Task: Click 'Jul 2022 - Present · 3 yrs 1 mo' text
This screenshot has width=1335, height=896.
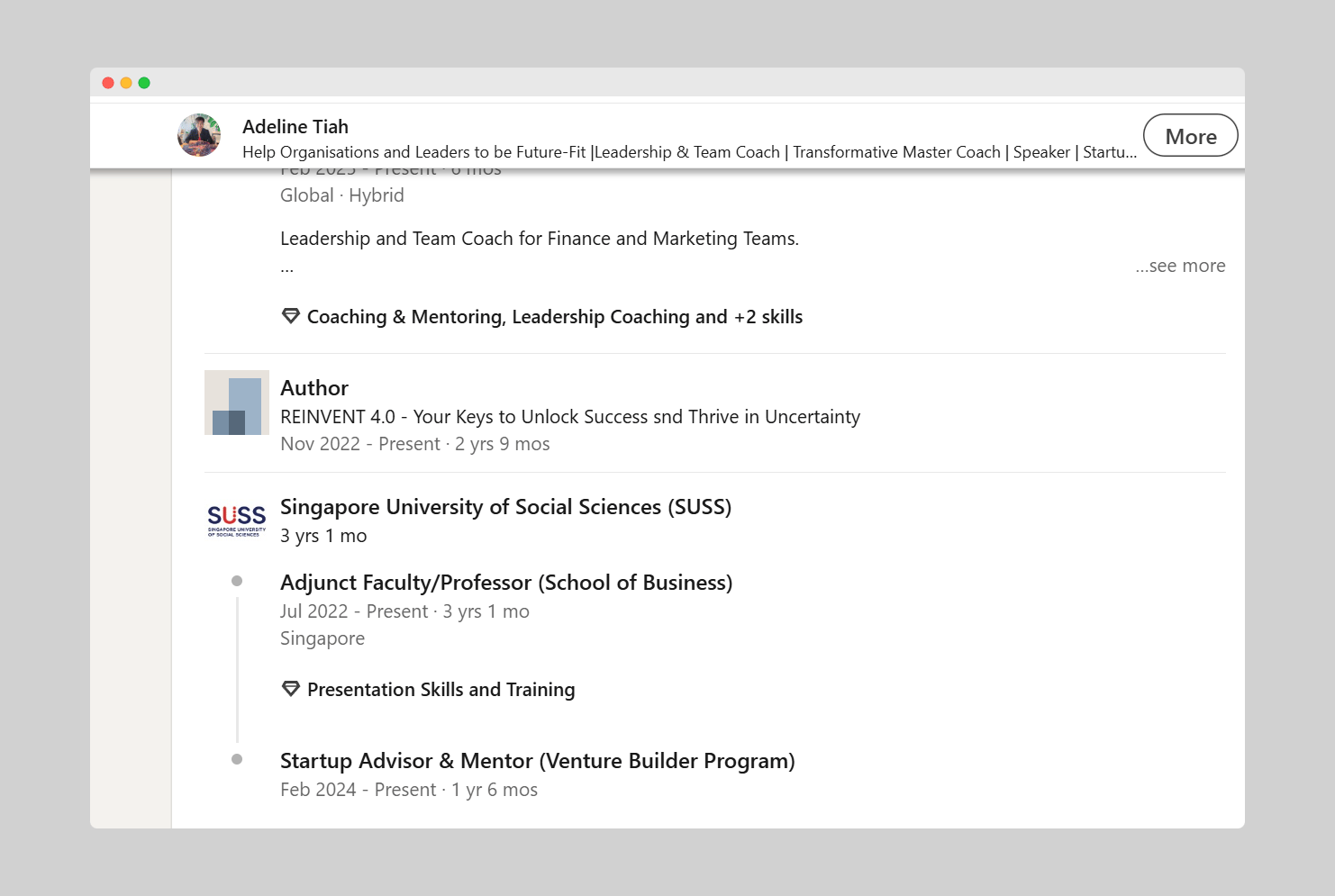Action: pos(405,611)
